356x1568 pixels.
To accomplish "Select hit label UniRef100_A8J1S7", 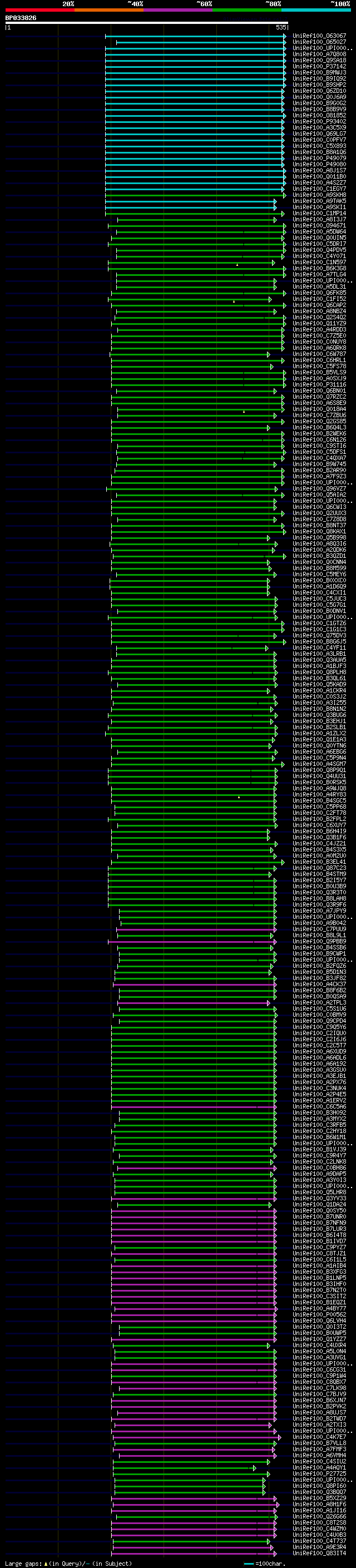I will [319, 170].
